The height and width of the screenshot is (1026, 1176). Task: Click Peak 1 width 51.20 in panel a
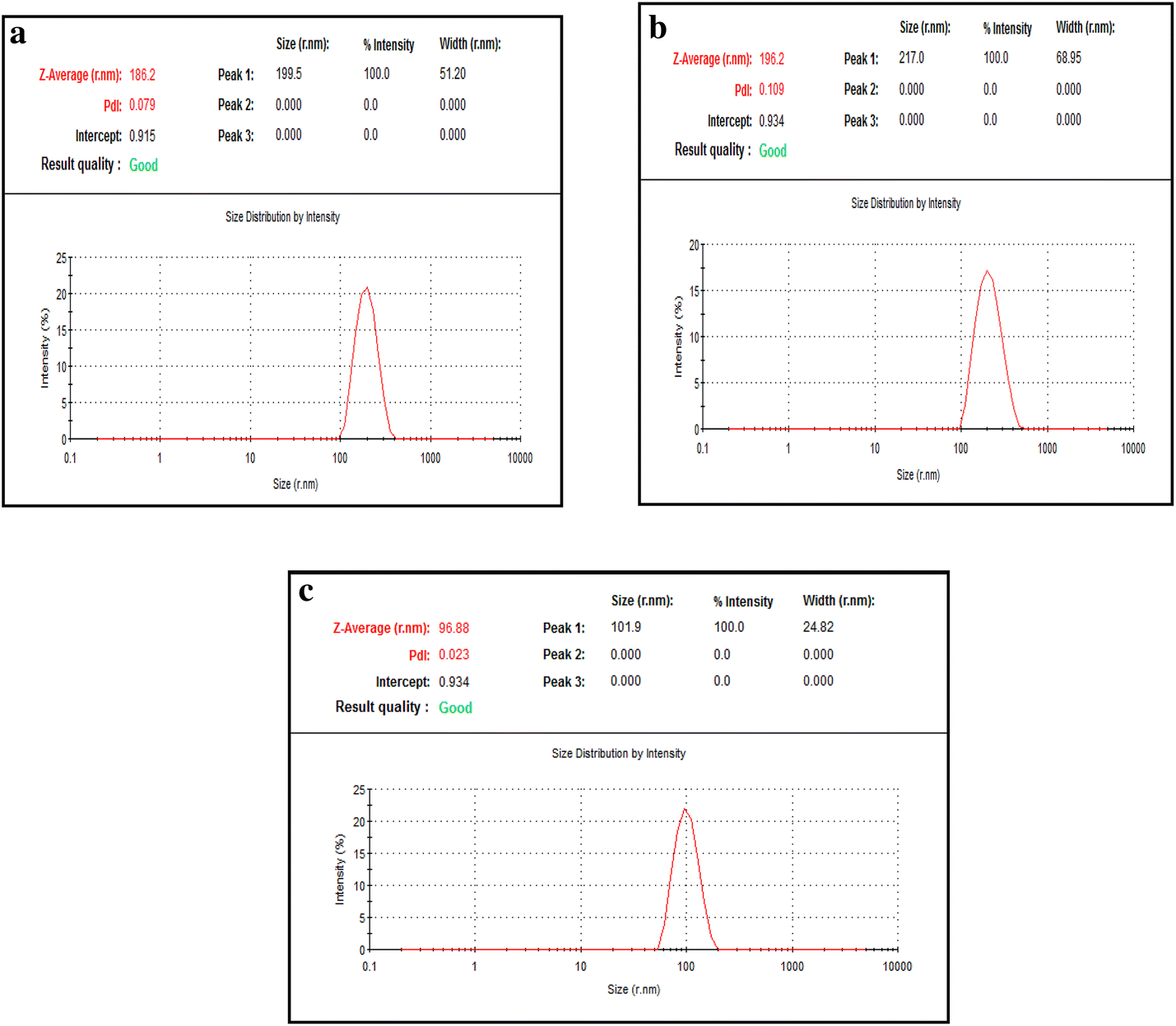tap(453, 74)
